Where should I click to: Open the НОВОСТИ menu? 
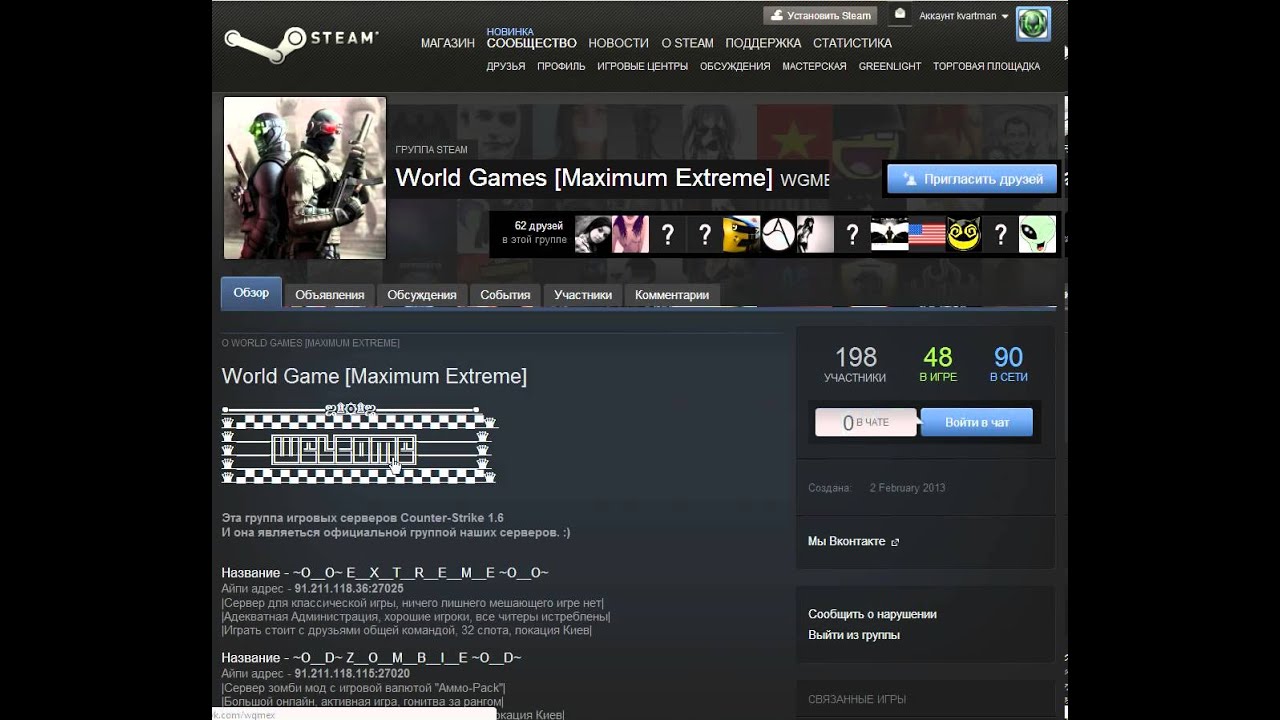(618, 43)
